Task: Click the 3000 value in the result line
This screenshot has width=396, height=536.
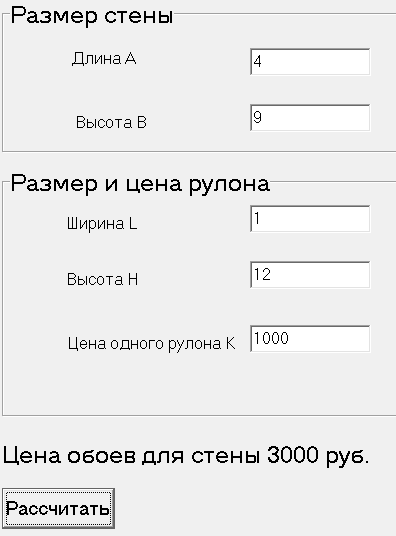Action: pyautogui.click(x=292, y=455)
